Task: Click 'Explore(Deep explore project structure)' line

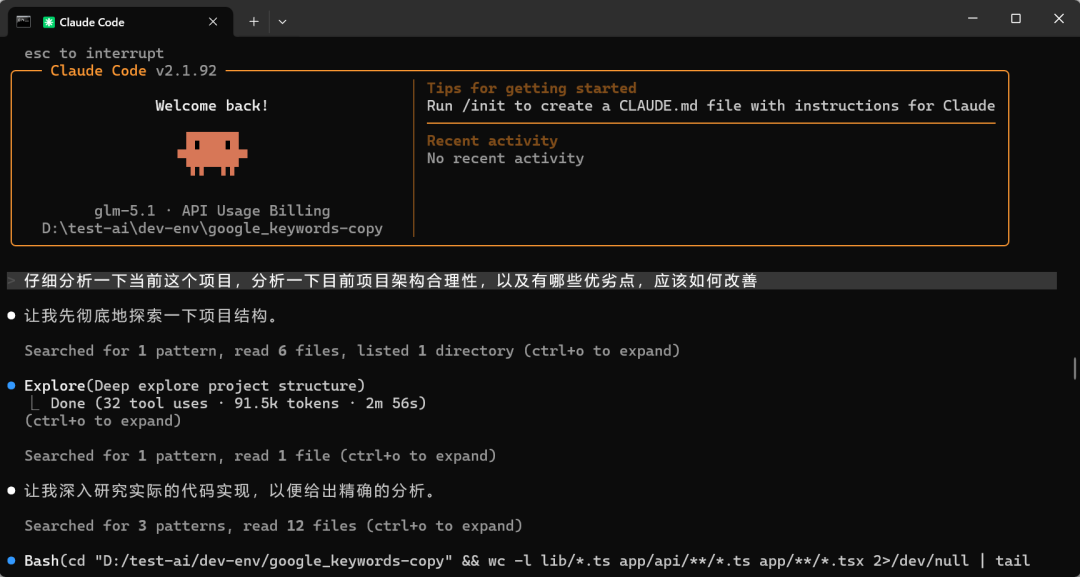Action: 195,386
